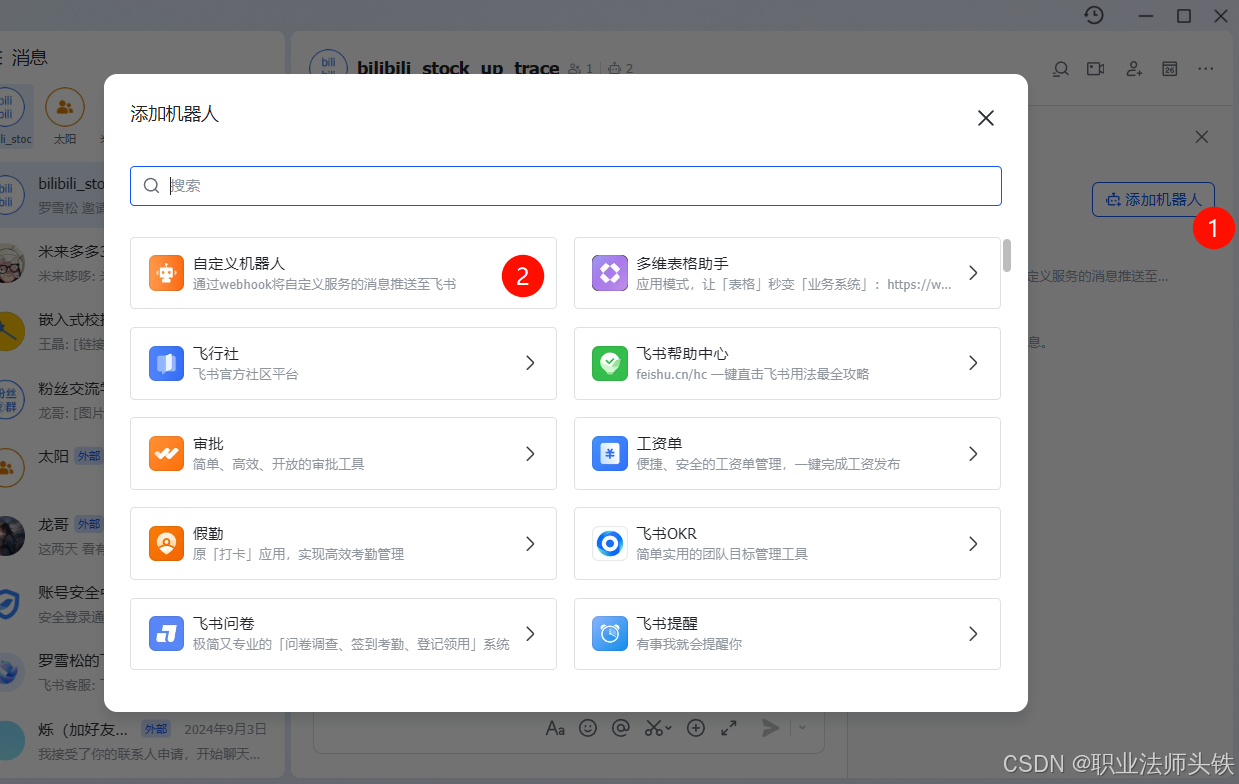Open 太阳 外部 conversation row

[x=53, y=467]
